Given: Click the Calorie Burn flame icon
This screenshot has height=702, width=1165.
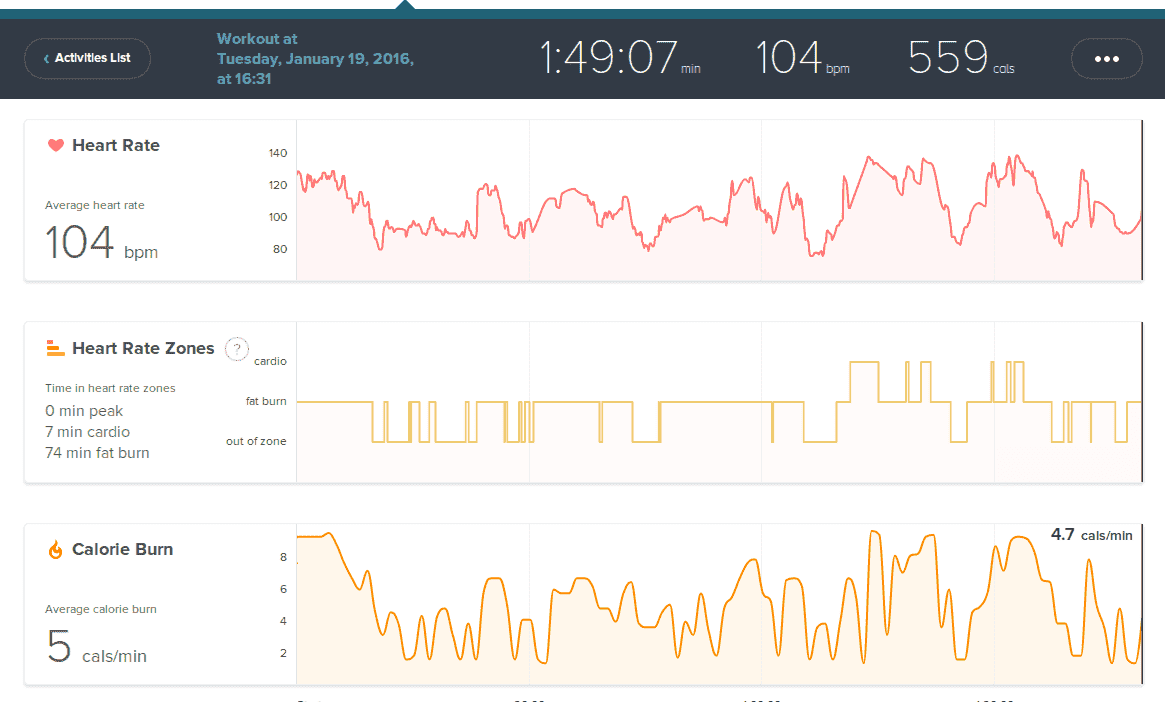Looking at the screenshot, I should [56, 550].
